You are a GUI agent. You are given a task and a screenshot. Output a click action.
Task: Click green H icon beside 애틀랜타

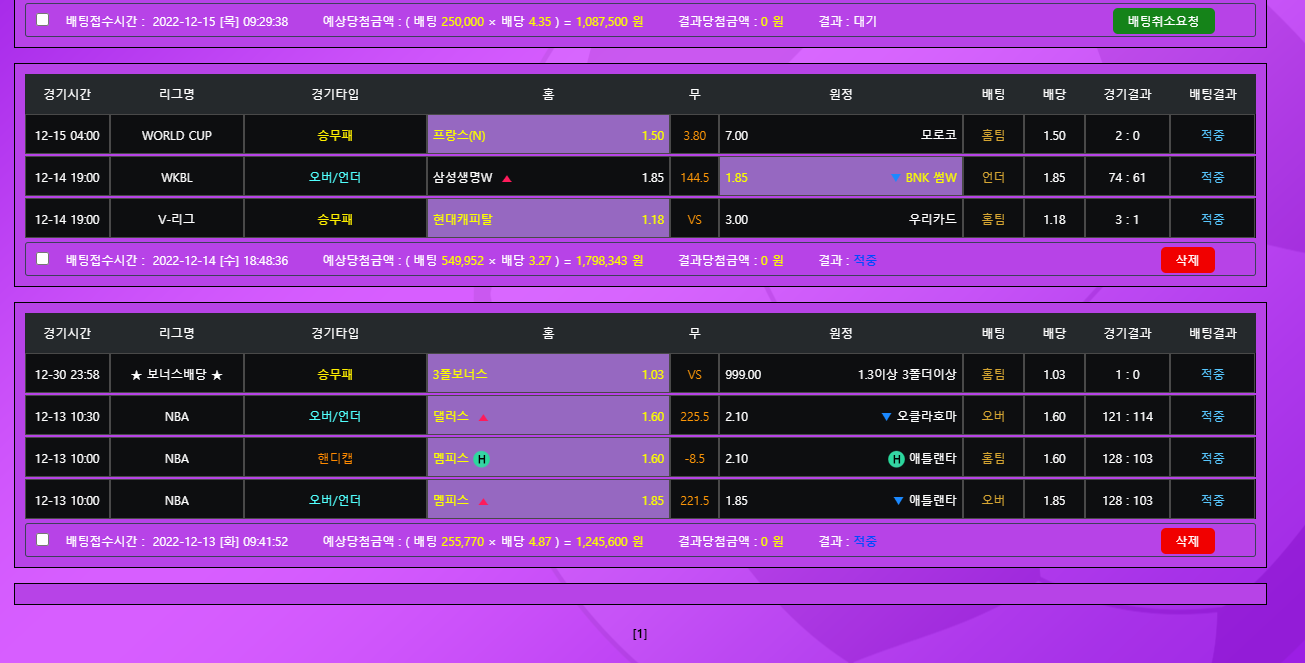pyautogui.click(x=896, y=459)
